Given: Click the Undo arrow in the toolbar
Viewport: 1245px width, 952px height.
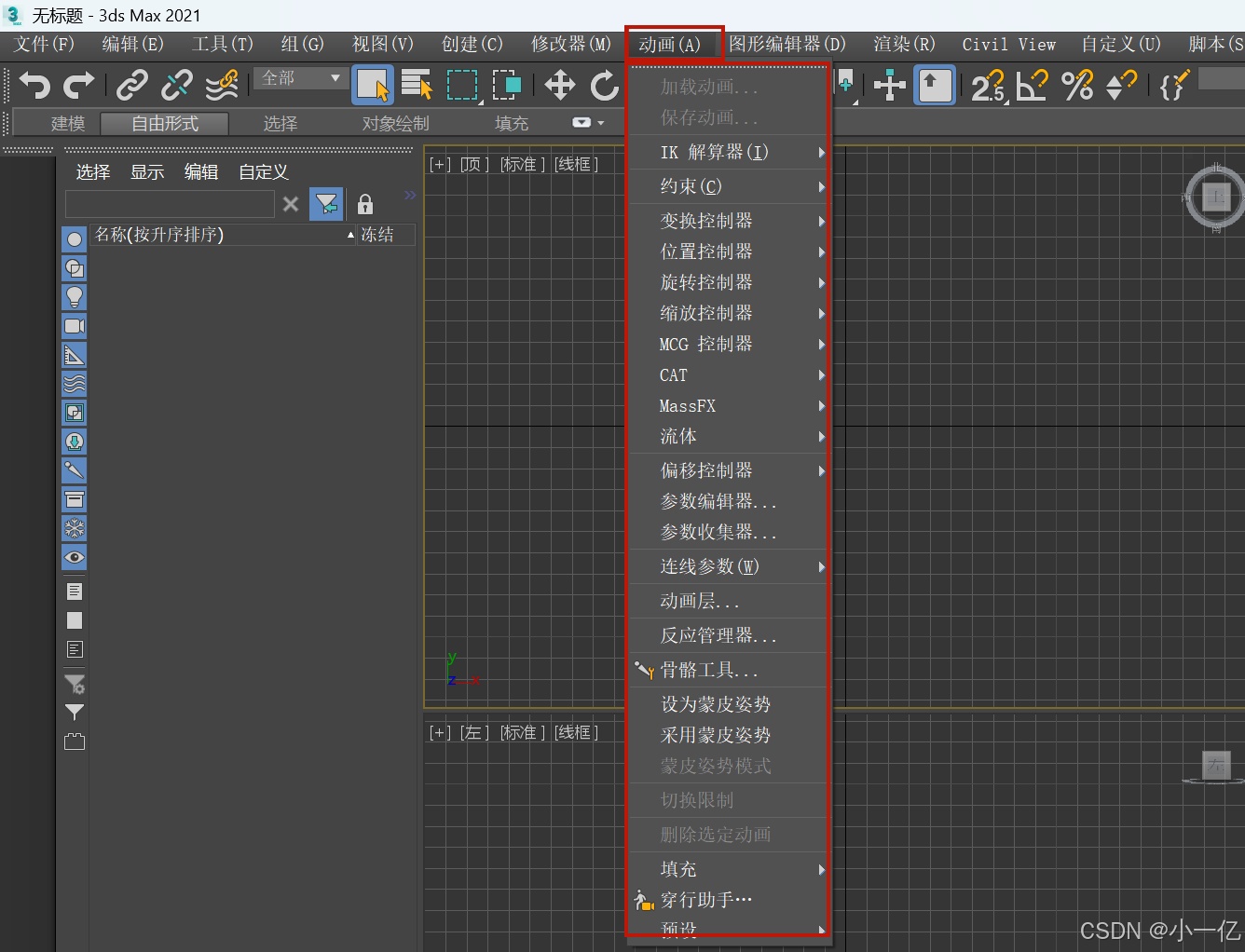Looking at the screenshot, I should point(34,86).
